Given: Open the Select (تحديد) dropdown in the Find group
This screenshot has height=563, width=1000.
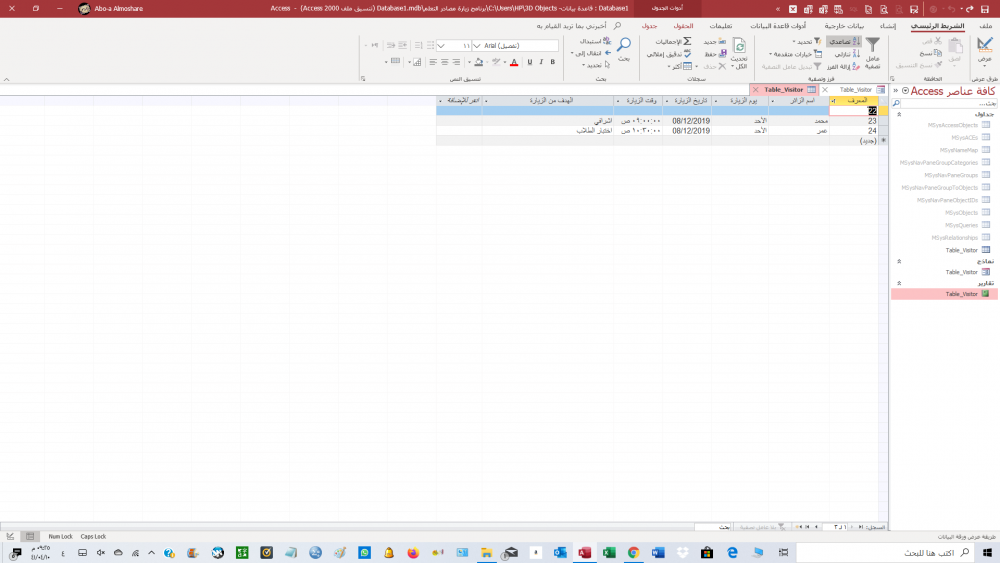Looking at the screenshot, I should [x=596, y=65].
